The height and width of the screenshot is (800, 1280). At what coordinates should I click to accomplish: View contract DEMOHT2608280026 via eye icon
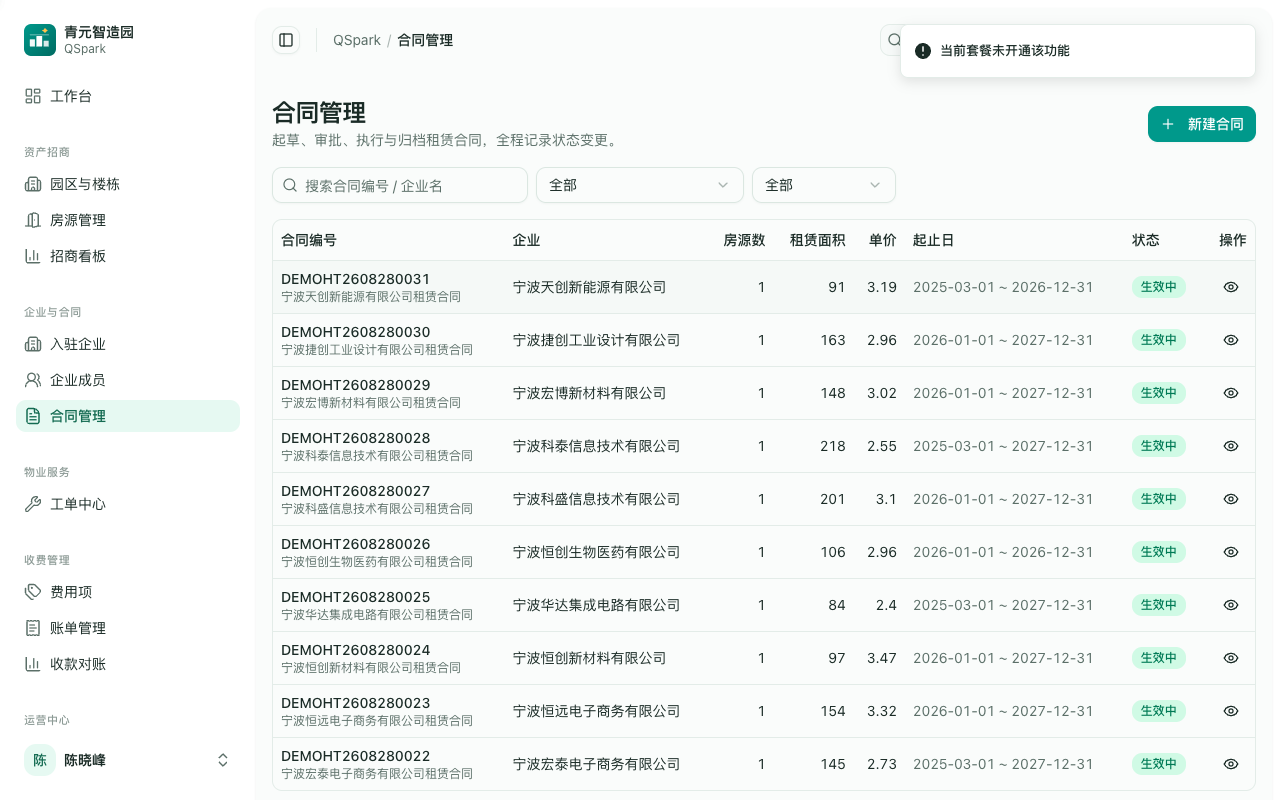click(x=1231, y=552)
